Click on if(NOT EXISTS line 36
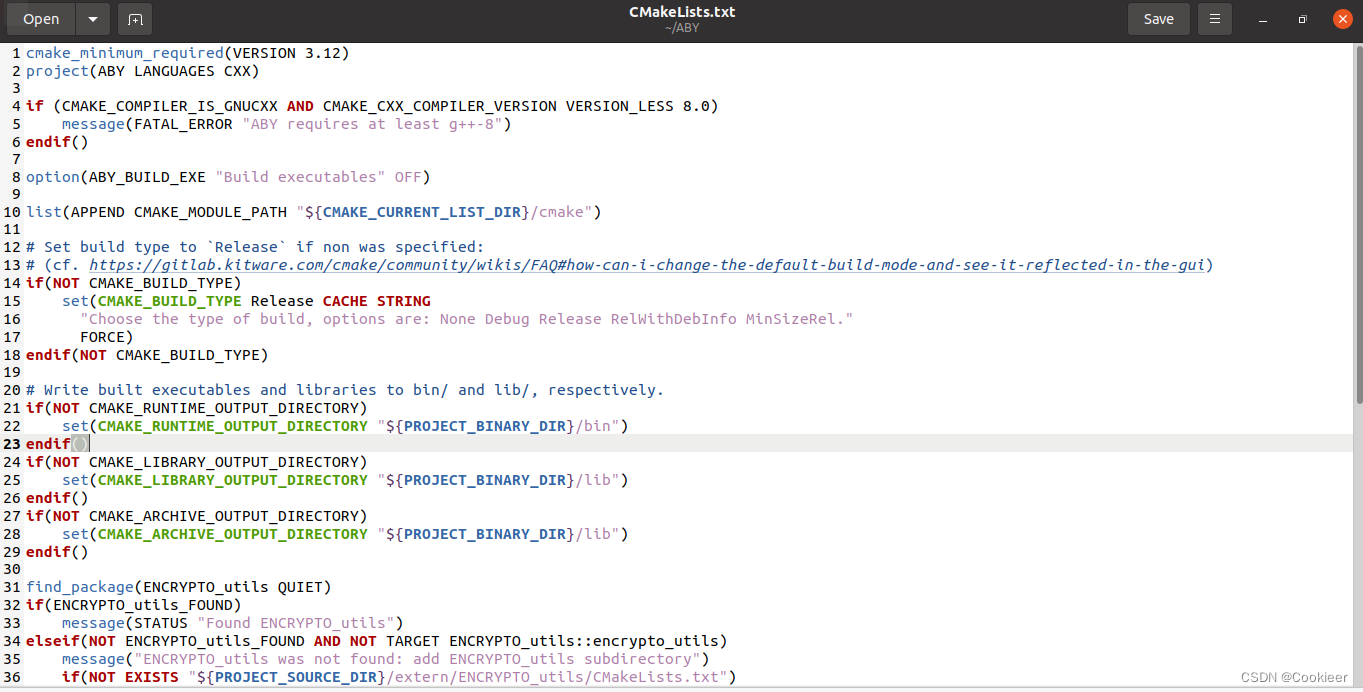 399,677
